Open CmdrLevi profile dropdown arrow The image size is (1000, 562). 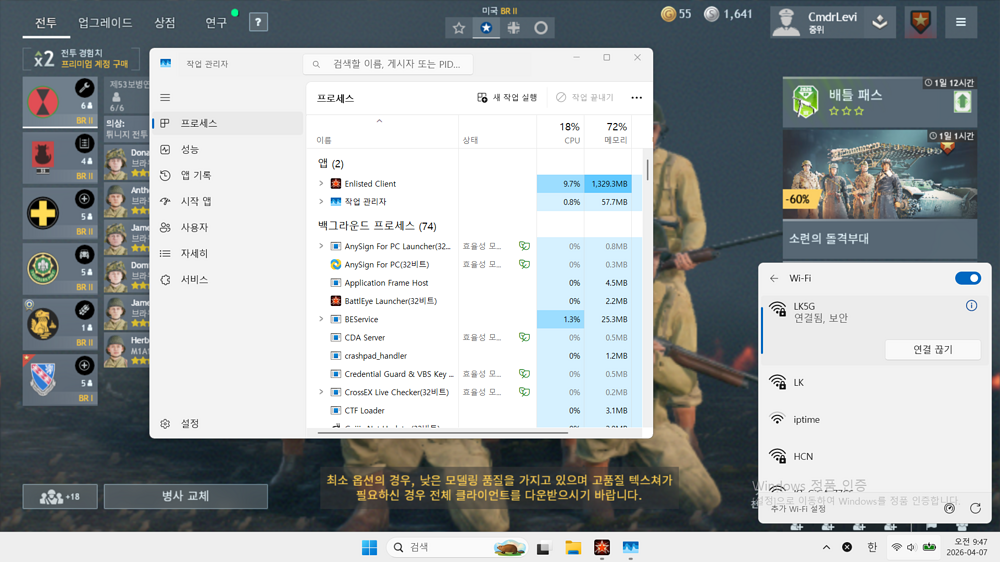[x=880, y=22]
